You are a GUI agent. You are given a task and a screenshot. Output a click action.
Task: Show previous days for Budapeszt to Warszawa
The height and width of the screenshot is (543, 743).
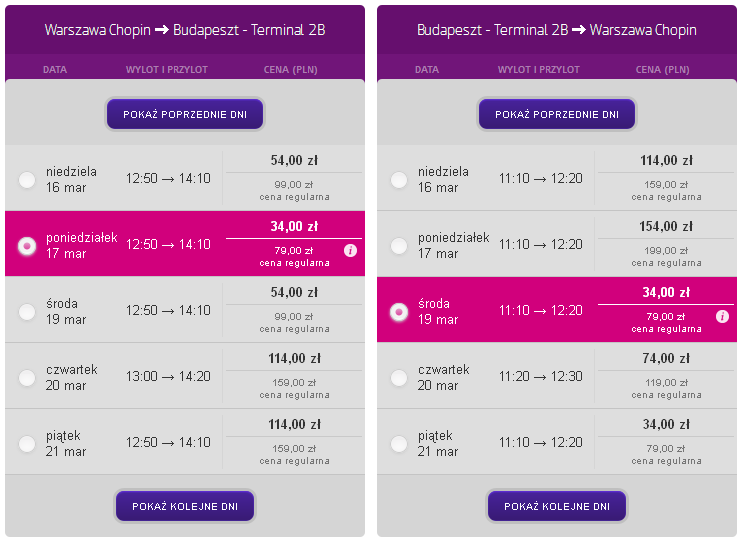[557, 114]
